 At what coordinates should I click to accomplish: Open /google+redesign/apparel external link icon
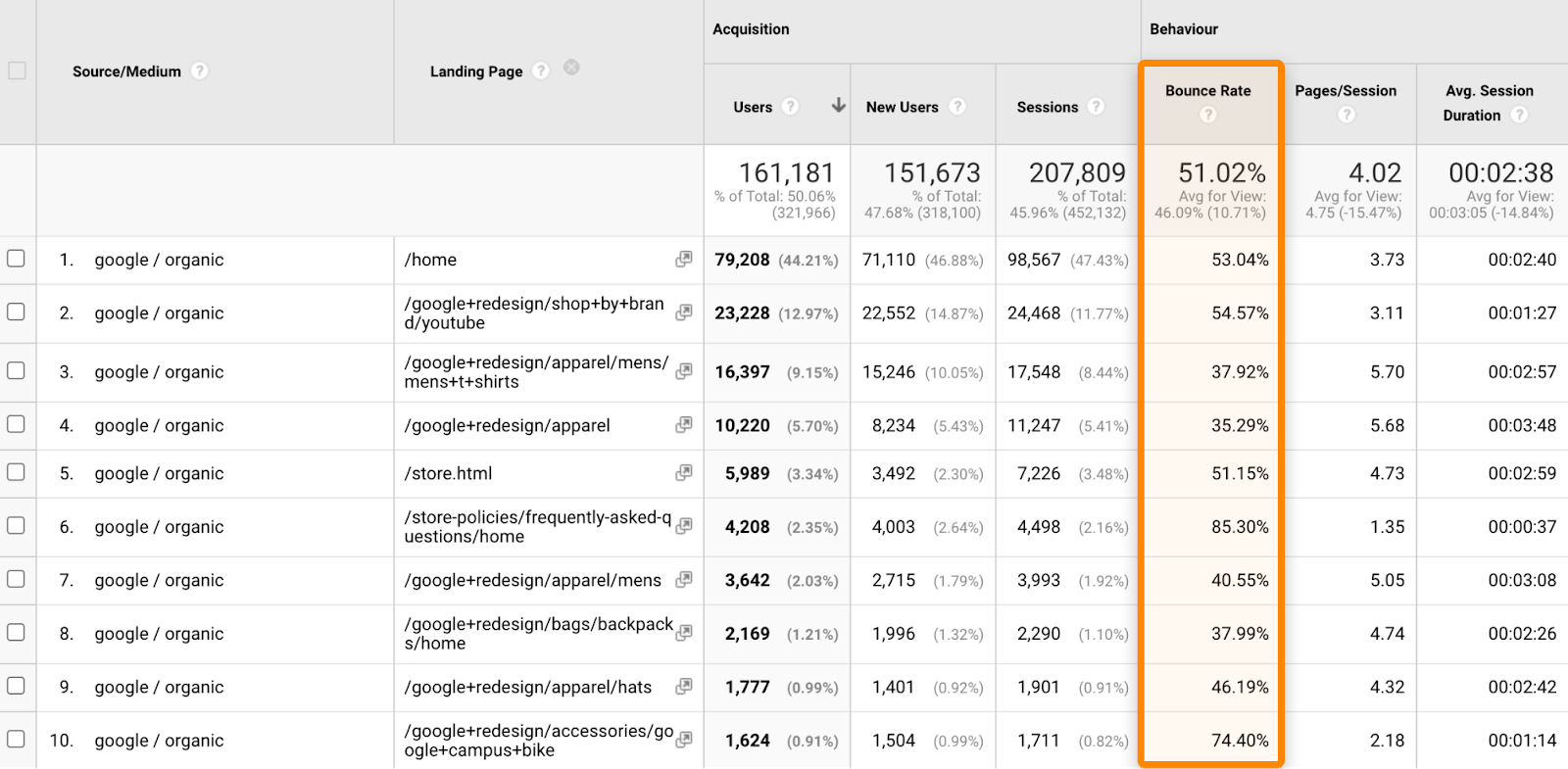(x=684, y=425)
